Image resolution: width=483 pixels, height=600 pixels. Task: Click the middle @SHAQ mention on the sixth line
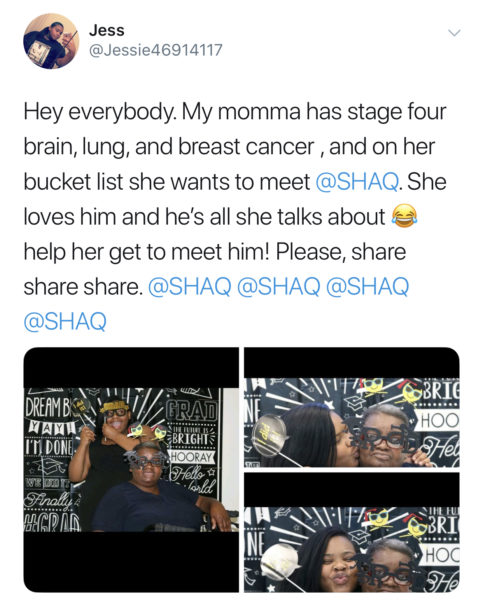[x=278, y=286]
